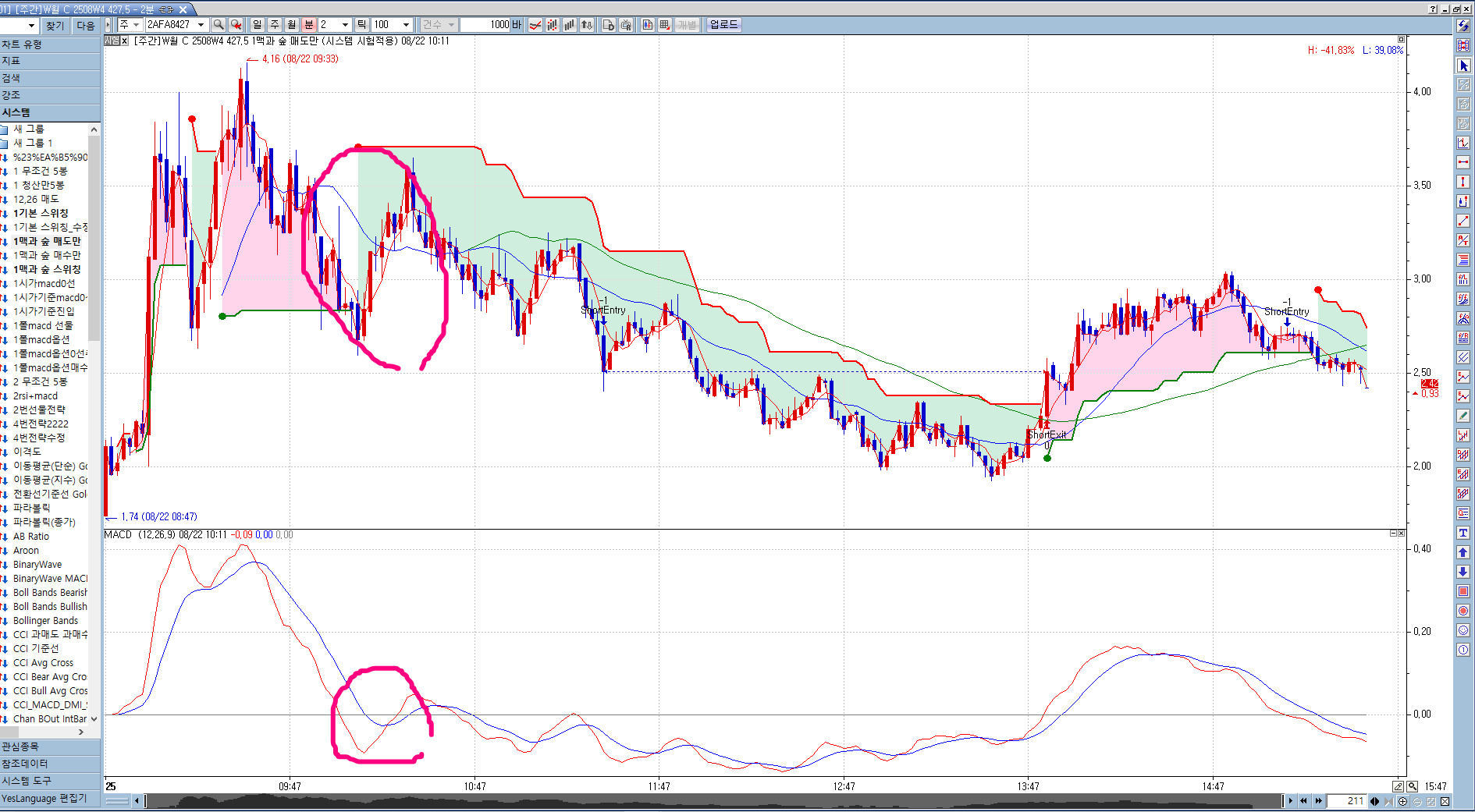
Task: Open the tick count dropdown showing 100
Action: click(x=406, y=25)
